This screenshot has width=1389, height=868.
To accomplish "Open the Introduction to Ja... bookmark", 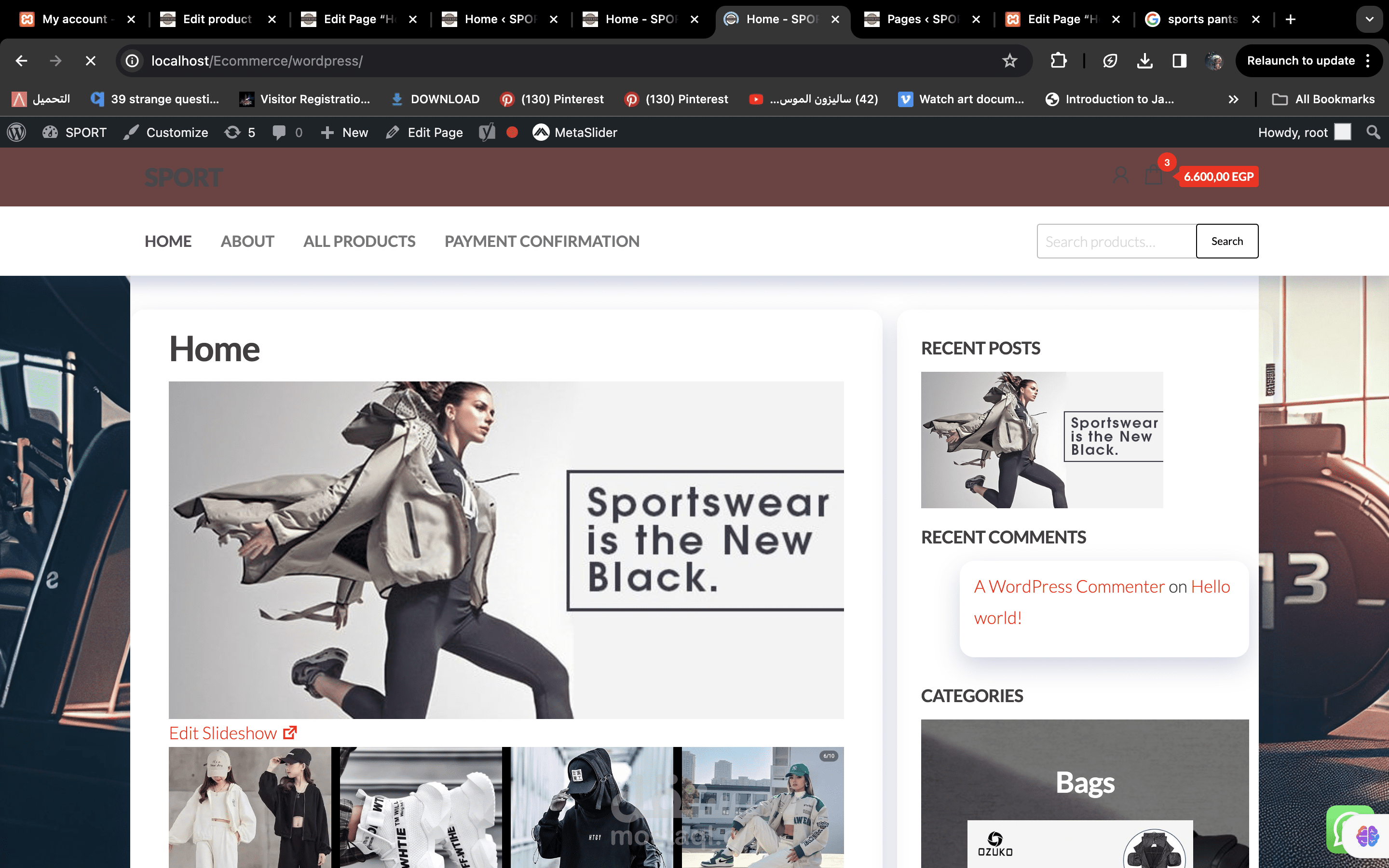I will (x=1109, y=99).
